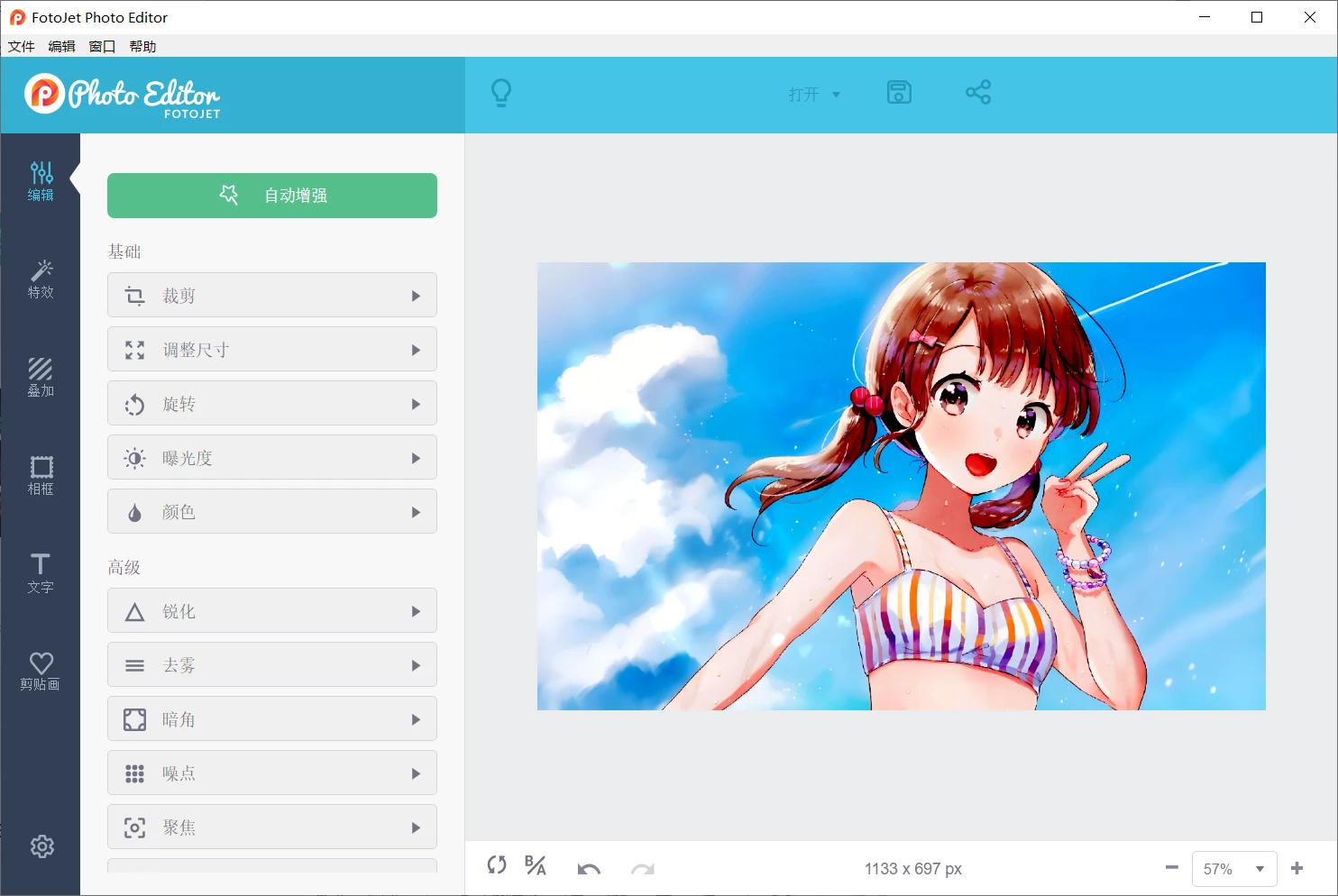Click the sharpen triangle icon beside 锐化
Image resolution: width=1338 pixels, height=896 pixels.
tap(134, 612)
